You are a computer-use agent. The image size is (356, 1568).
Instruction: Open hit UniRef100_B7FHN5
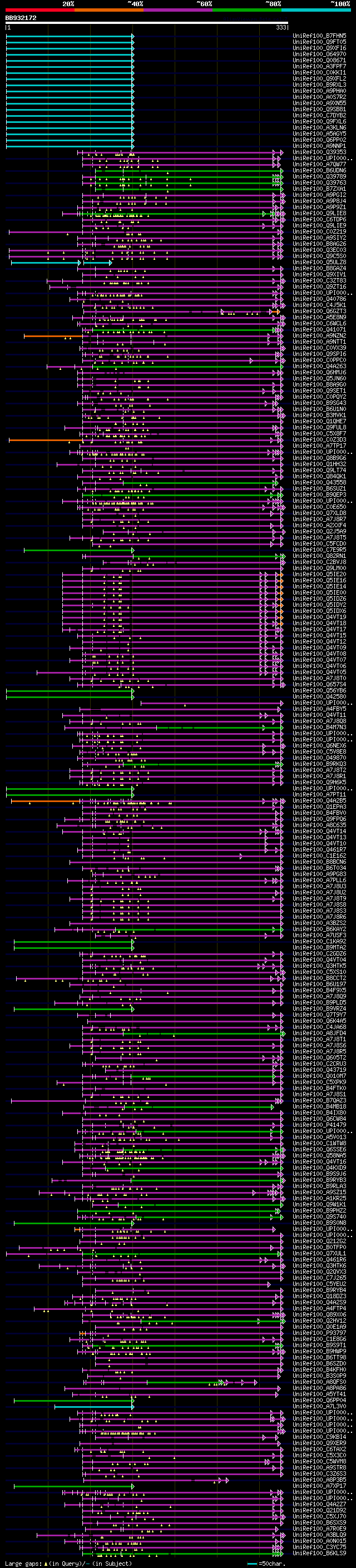tap(319, 36)
